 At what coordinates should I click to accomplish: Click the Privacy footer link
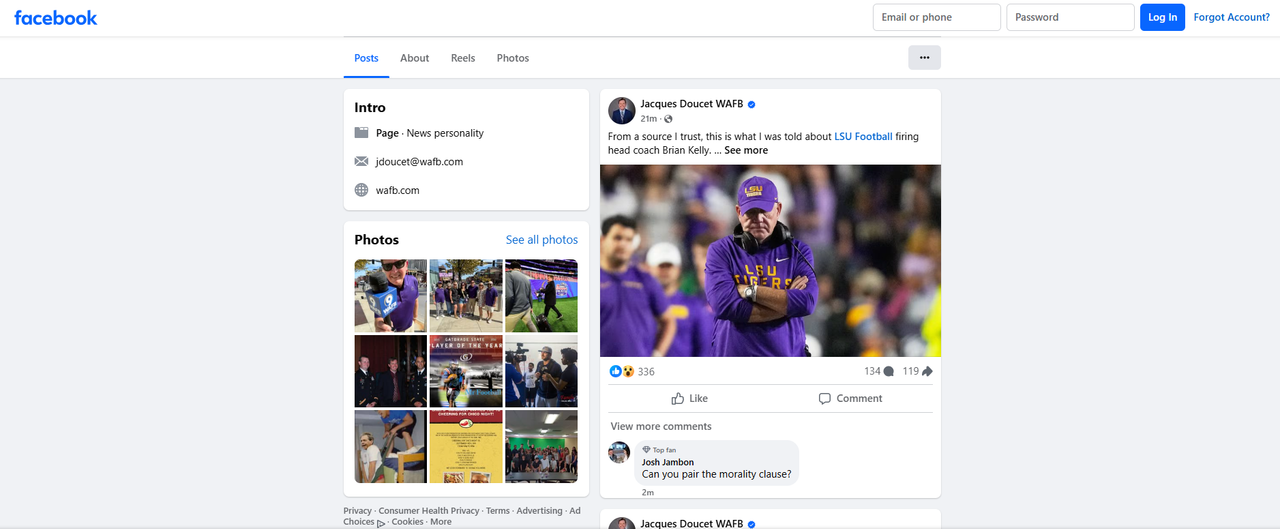pyautogui.click(x=357, y=511)
